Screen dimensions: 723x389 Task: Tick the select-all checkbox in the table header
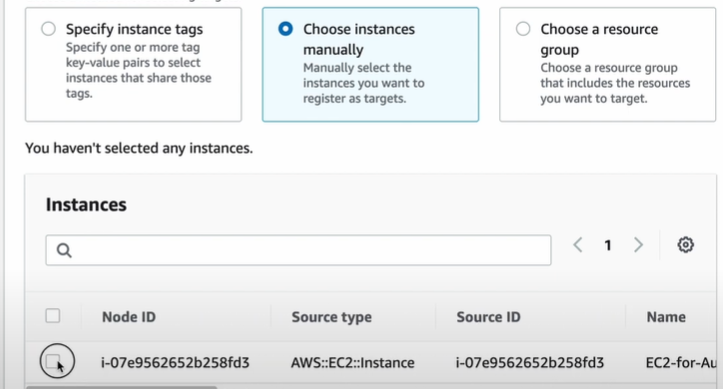[x=53, y=316]
